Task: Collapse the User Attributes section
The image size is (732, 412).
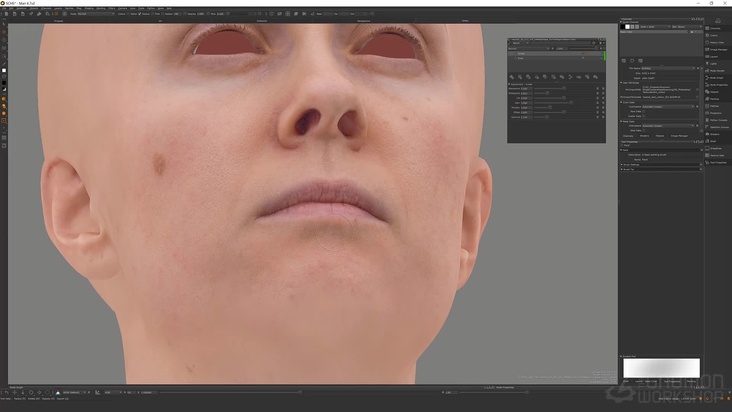Action: tap(621, 83)
